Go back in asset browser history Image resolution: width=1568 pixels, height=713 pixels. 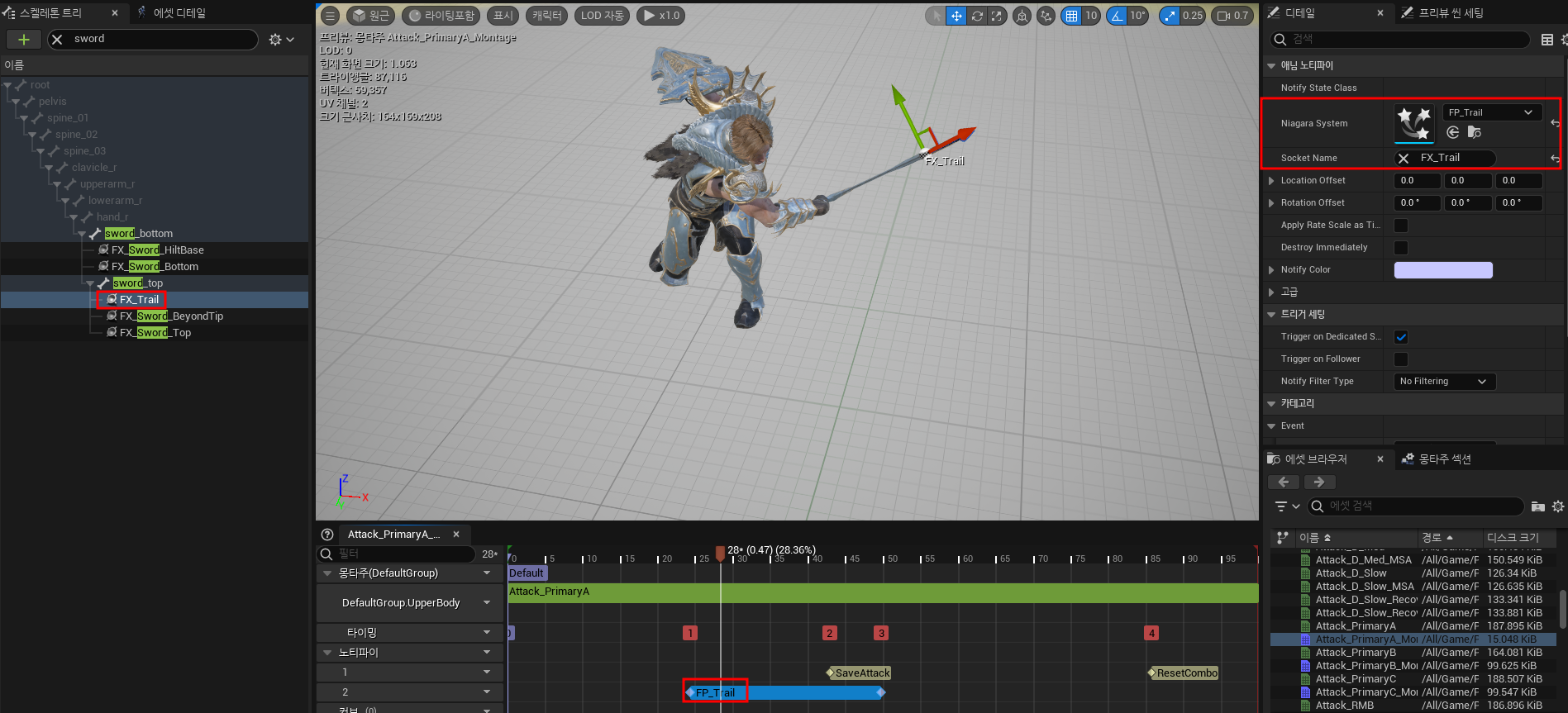[x=1284, y=482]
